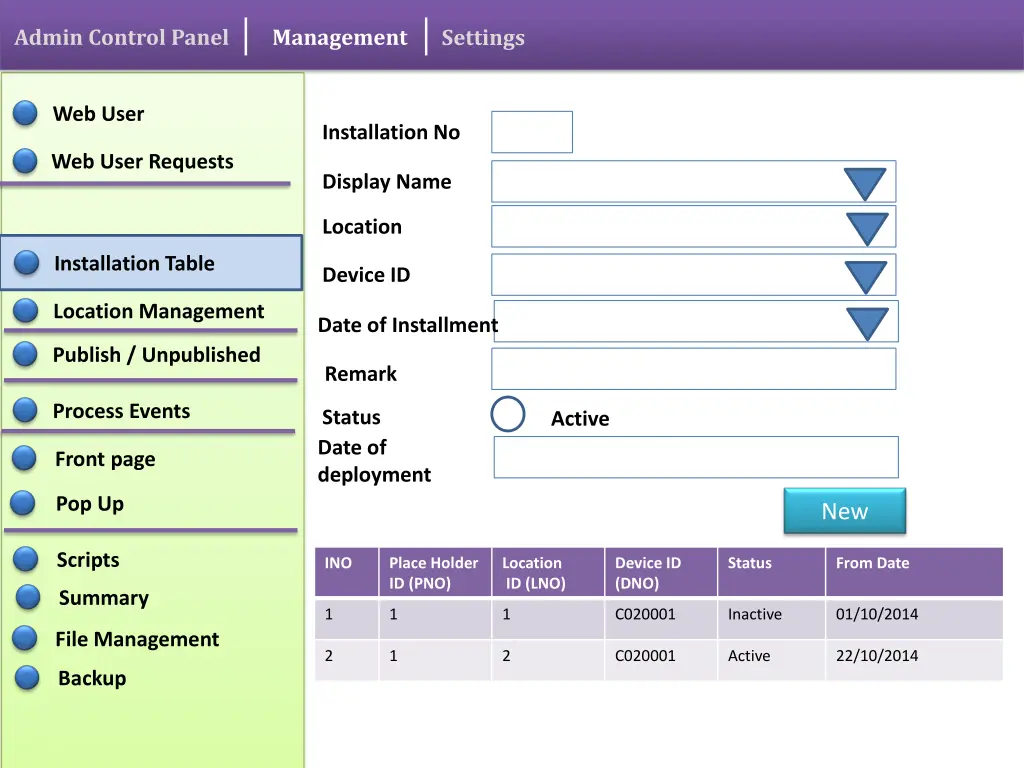The height and width of the screenshot is (768, 1024).
Task: Click the blue bullet icon beside Web User
Action: [x=26, y=114]
